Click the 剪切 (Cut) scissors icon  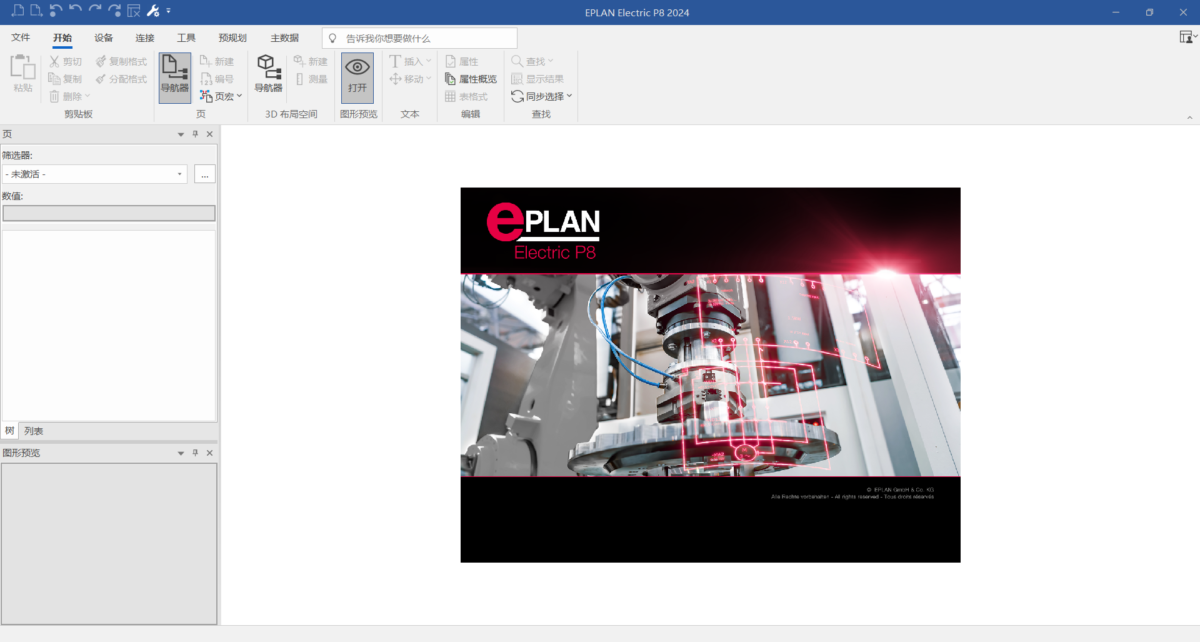click(56, 62)
